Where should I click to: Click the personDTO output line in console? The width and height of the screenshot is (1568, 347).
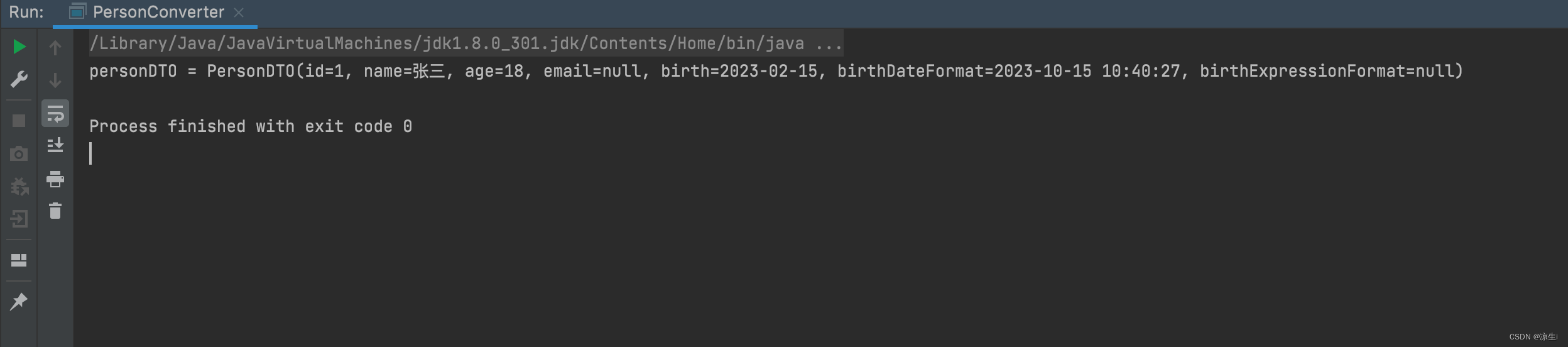point(776,71)
